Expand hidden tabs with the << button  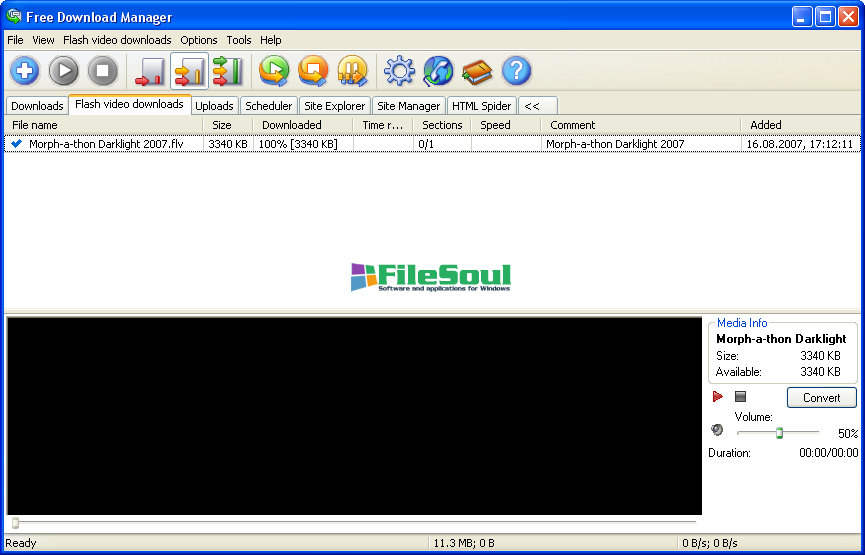pos(532,106)
